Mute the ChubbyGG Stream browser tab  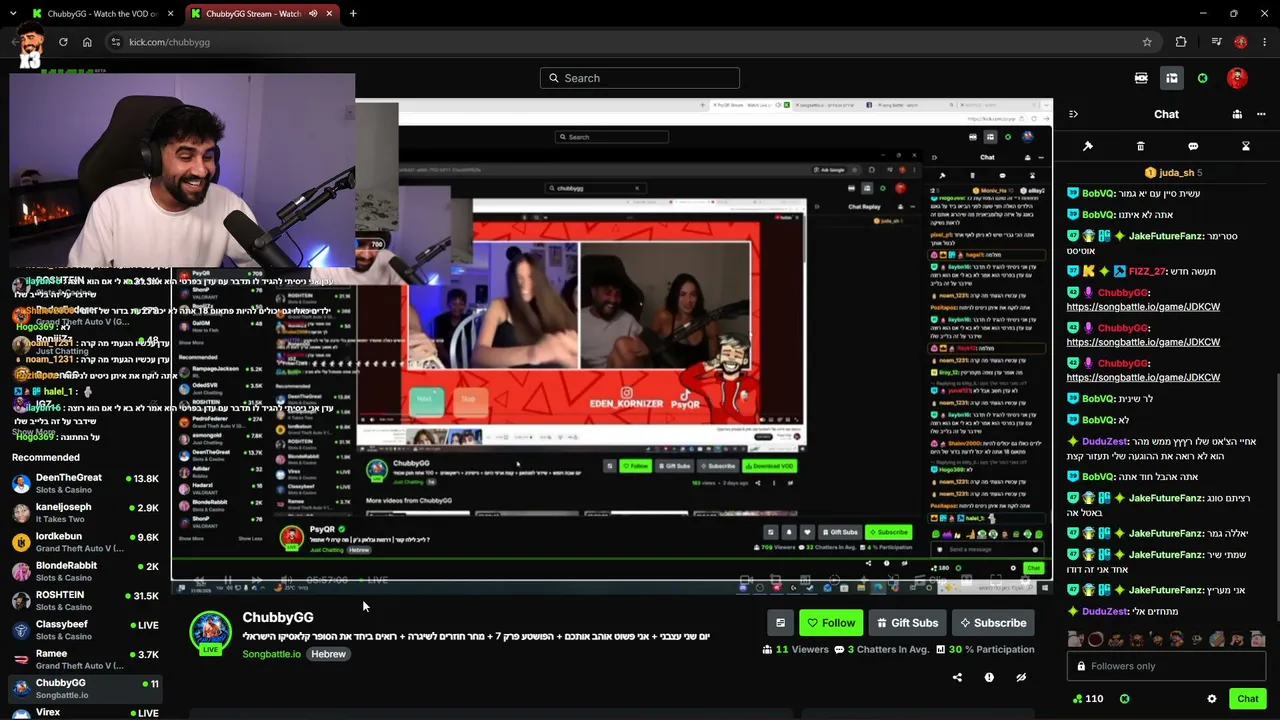pyautogui.click(x=313, y=14)
